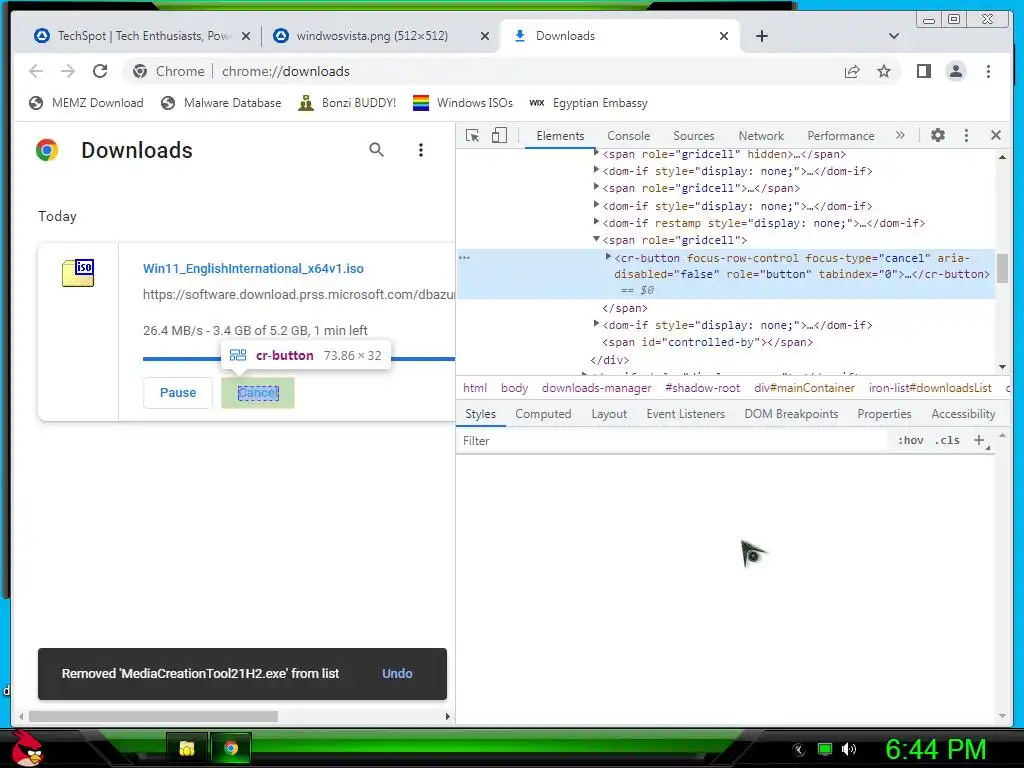
Task: Open the Windows ISOs bookmark
Action: (463, 103)
